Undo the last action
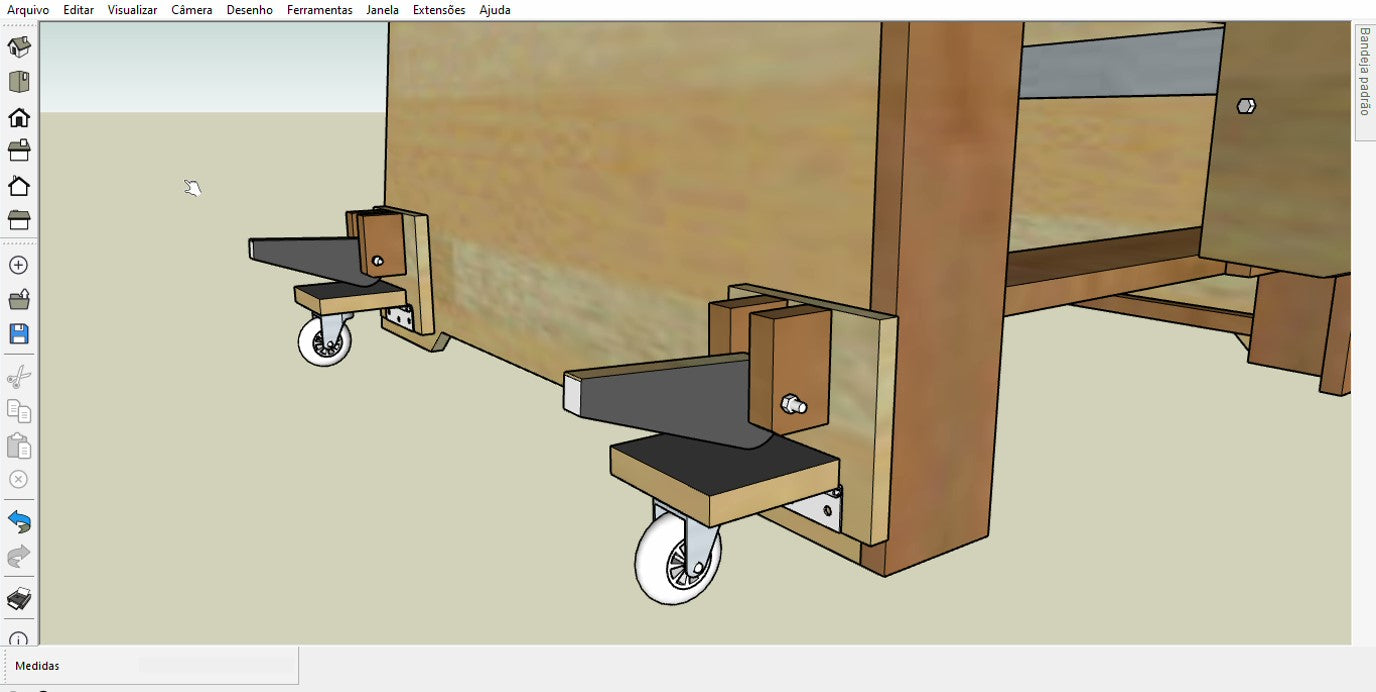1376x692 pixels. point(19,521)
